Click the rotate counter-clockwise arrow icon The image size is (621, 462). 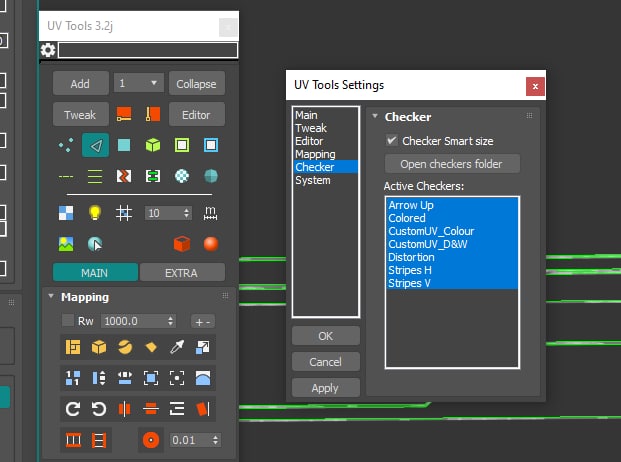coord(99,409)
